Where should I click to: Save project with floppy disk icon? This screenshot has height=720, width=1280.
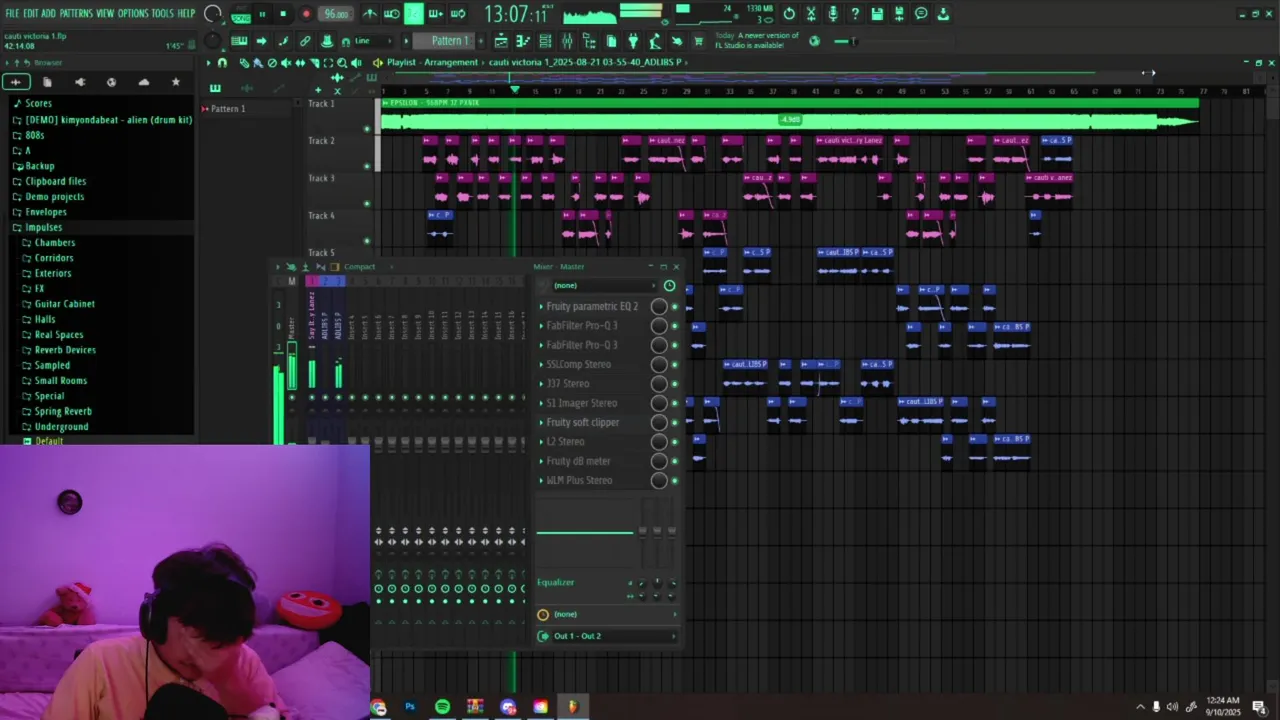tap(877, 14)
